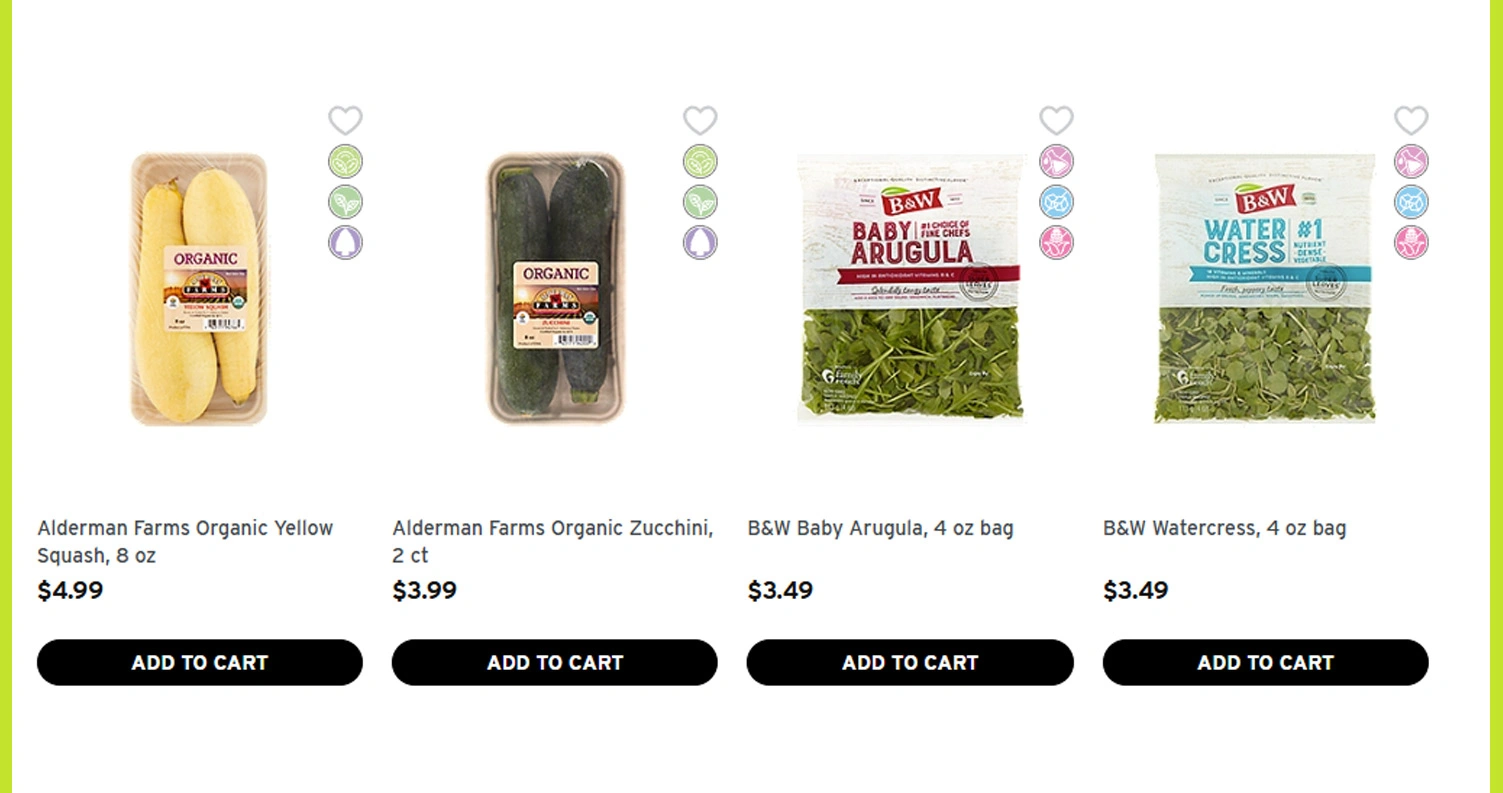View the Organic Zucchini product image
Image resolution: width=1503 pixels, height=793 pixels.
555,288
